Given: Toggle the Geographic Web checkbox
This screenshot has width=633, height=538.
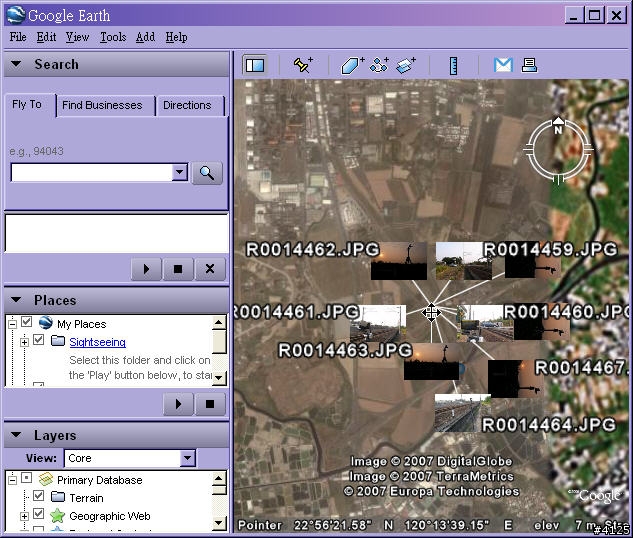Looking at the screenshot, I should coord(39,514).
